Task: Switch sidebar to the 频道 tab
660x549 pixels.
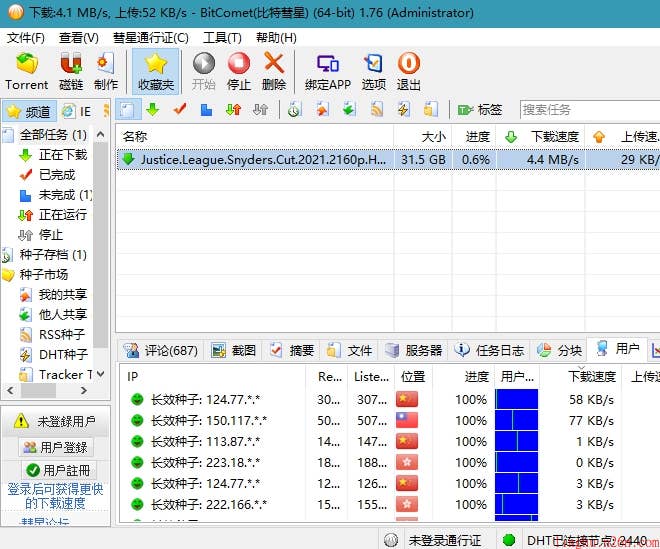Action: 28,111
